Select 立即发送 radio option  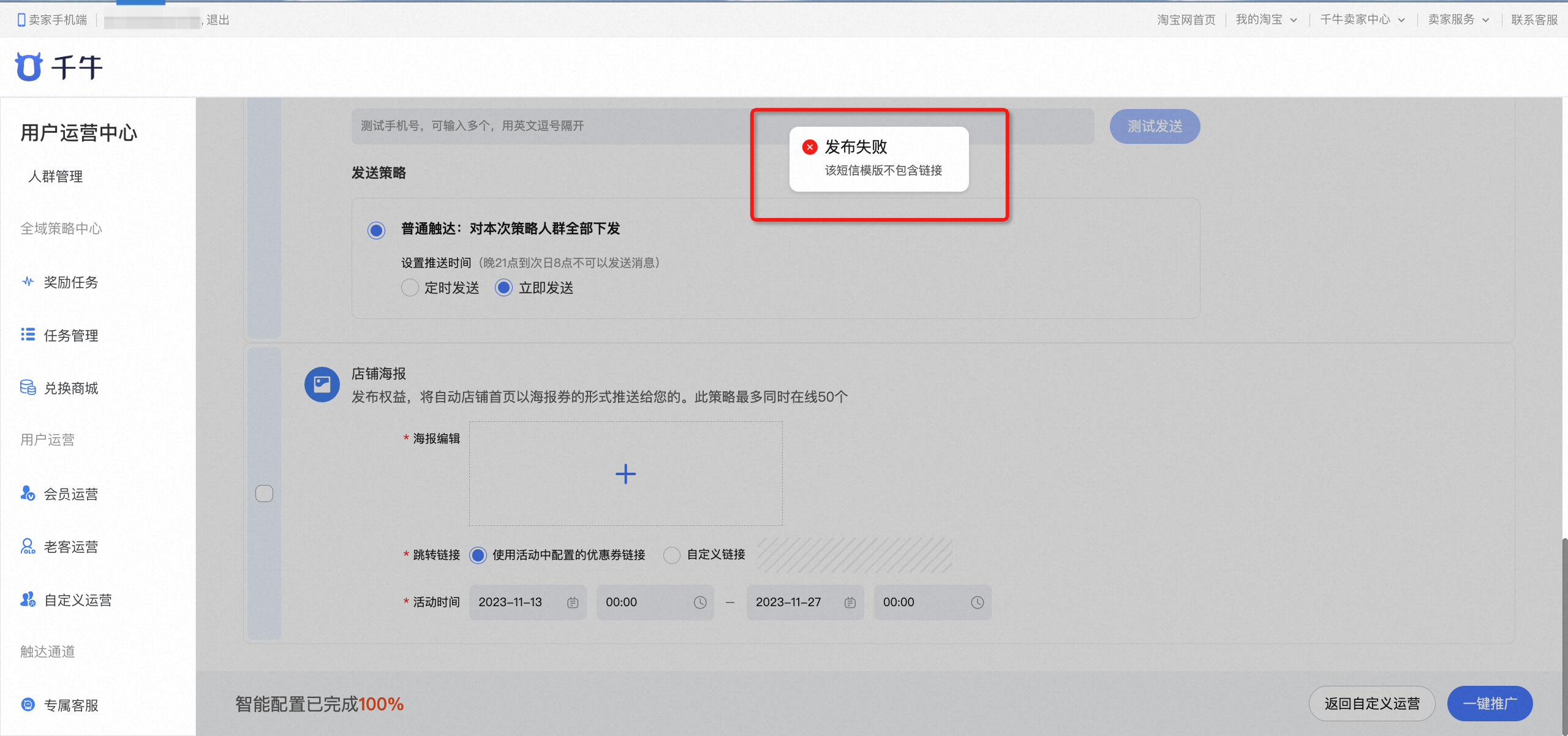pos(503,287)
